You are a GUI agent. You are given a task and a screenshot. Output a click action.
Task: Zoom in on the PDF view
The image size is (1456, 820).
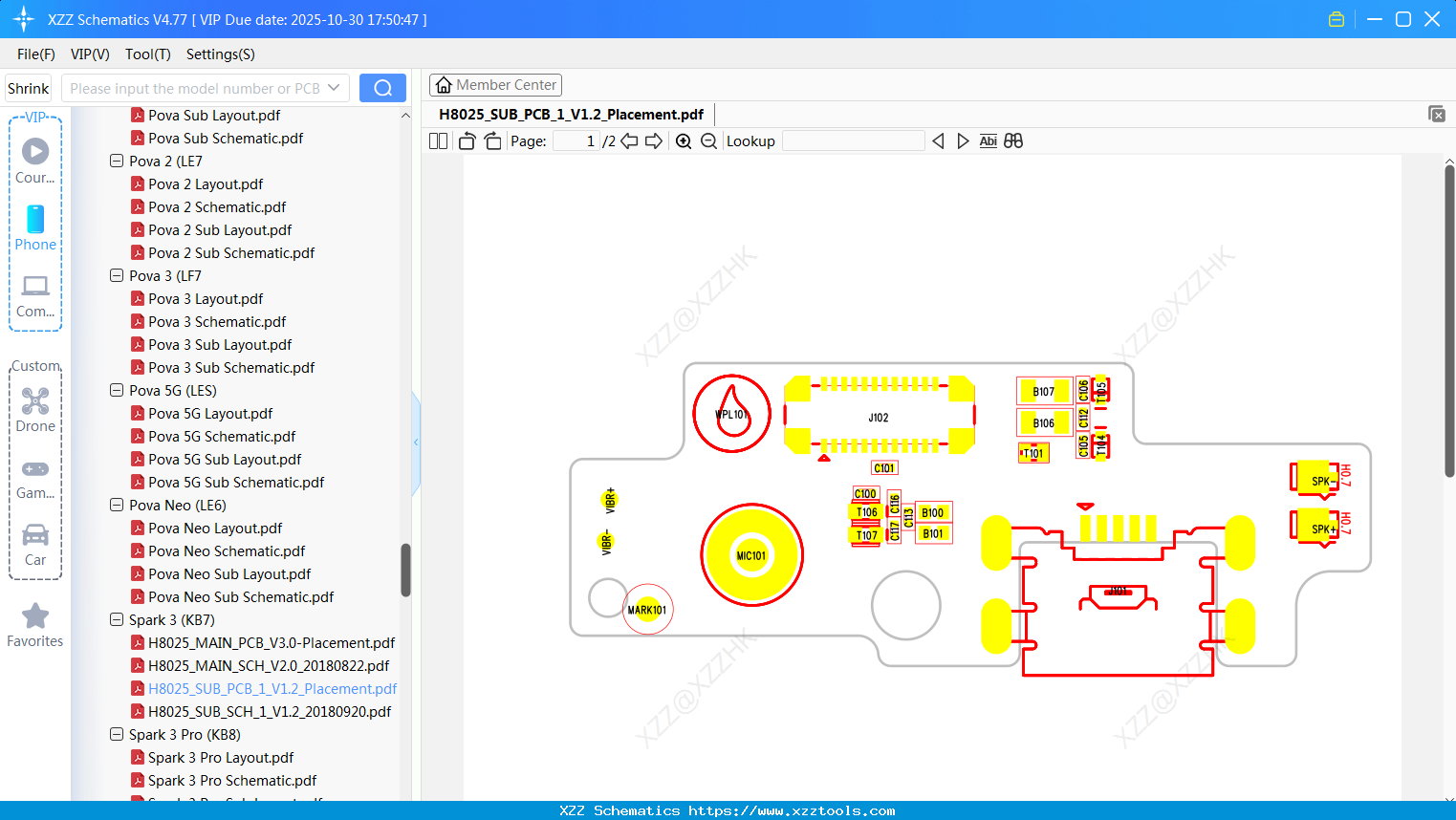[684, 140]
